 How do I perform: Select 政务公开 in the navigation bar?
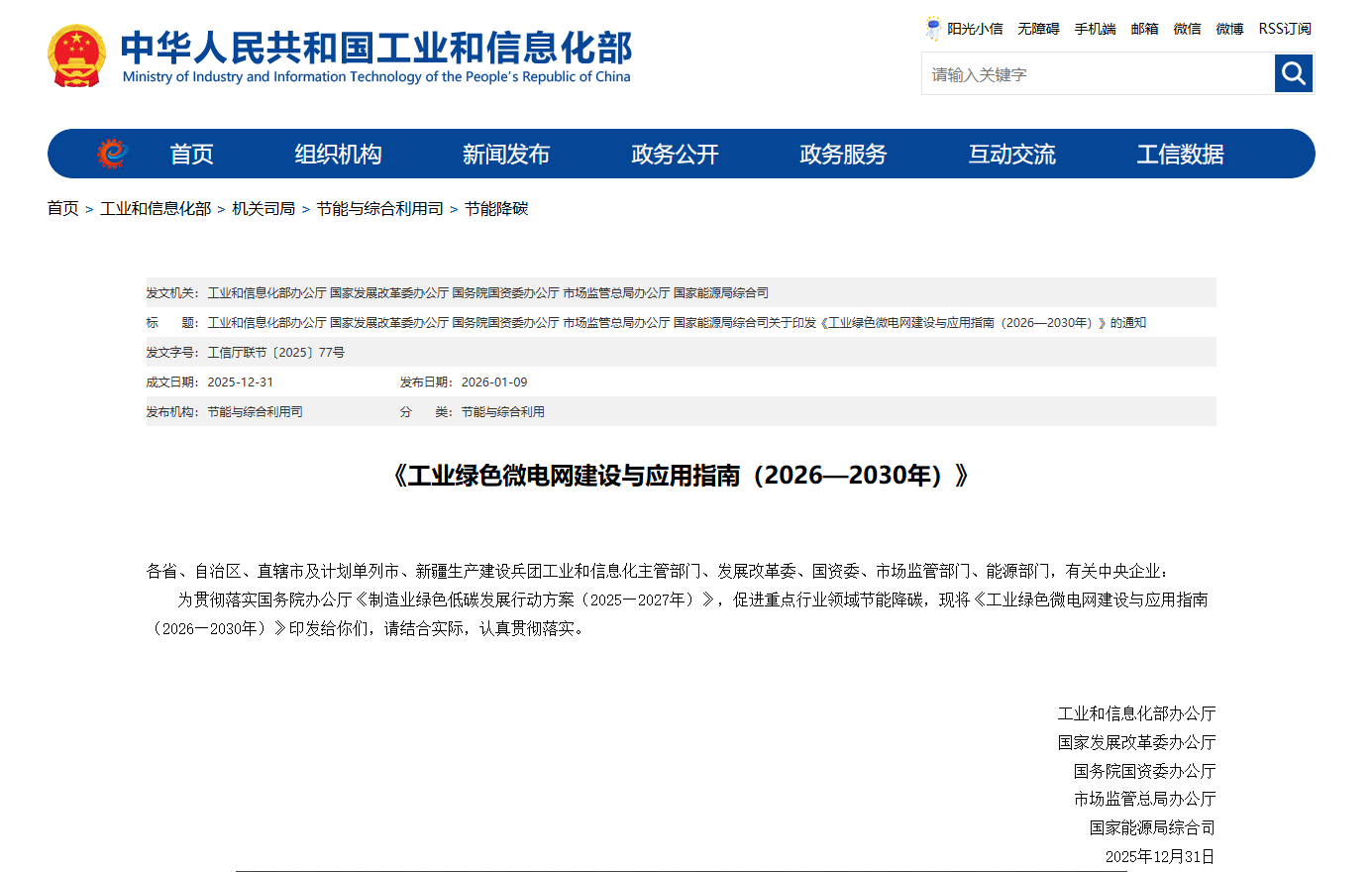point(675,155)
